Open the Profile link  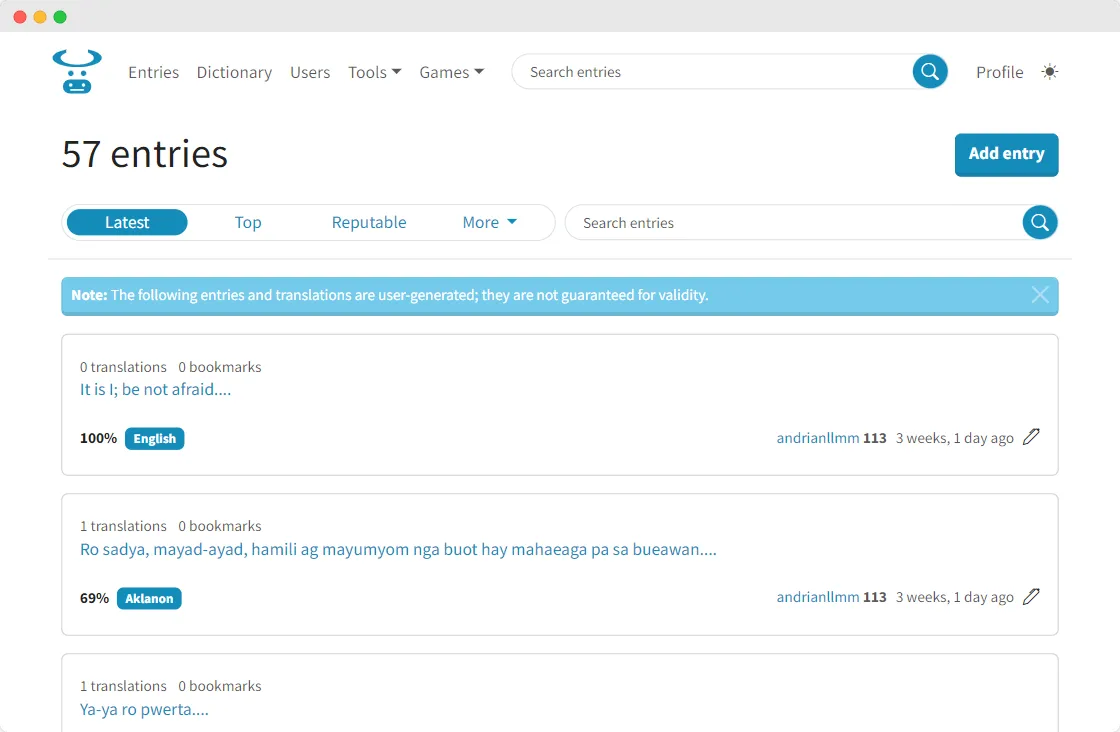(999, 72)
